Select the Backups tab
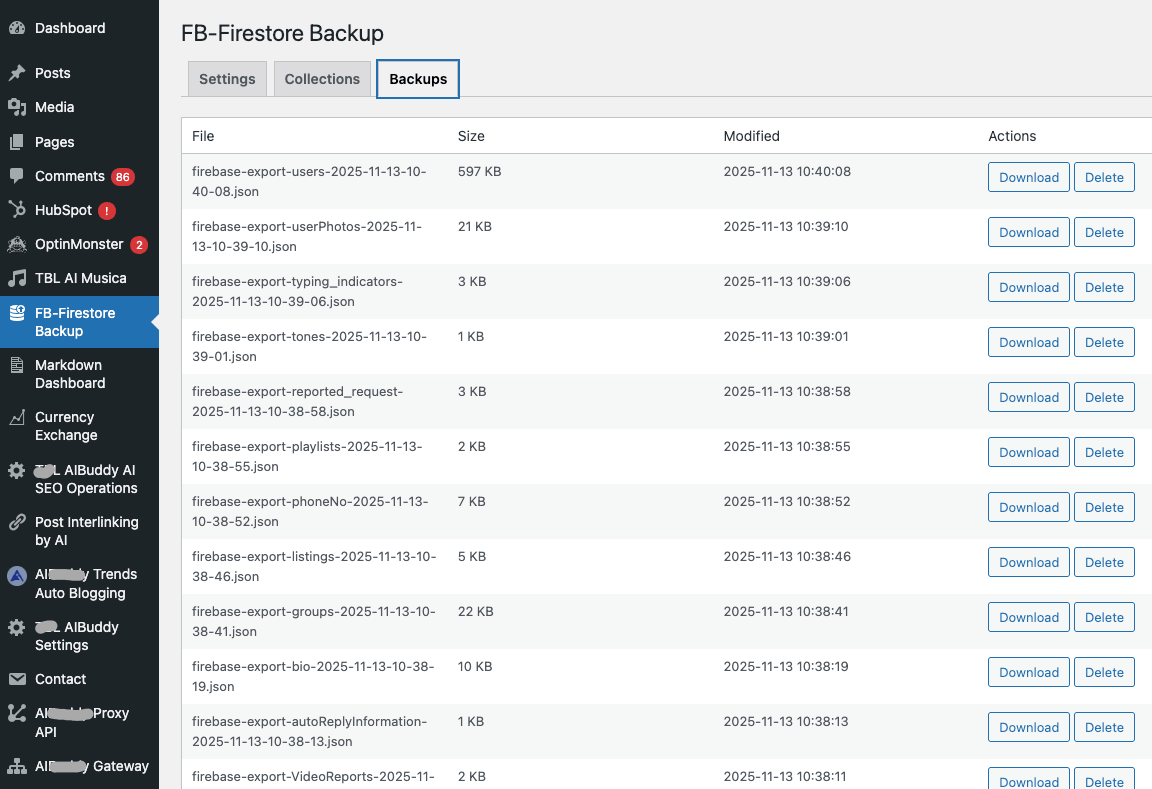 pos(418,79)
